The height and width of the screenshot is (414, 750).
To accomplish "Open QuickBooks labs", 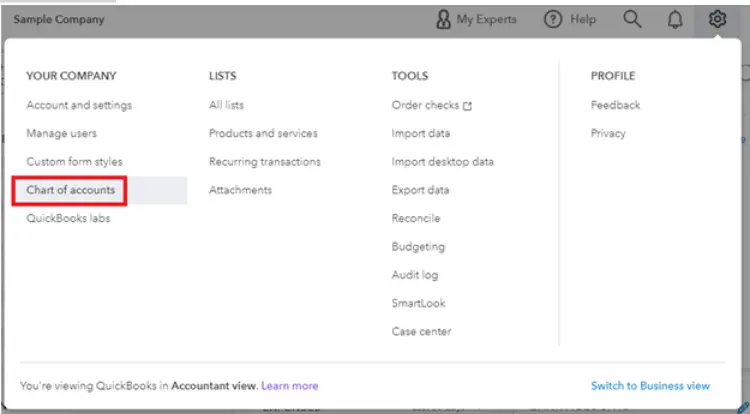I will 68,218.
